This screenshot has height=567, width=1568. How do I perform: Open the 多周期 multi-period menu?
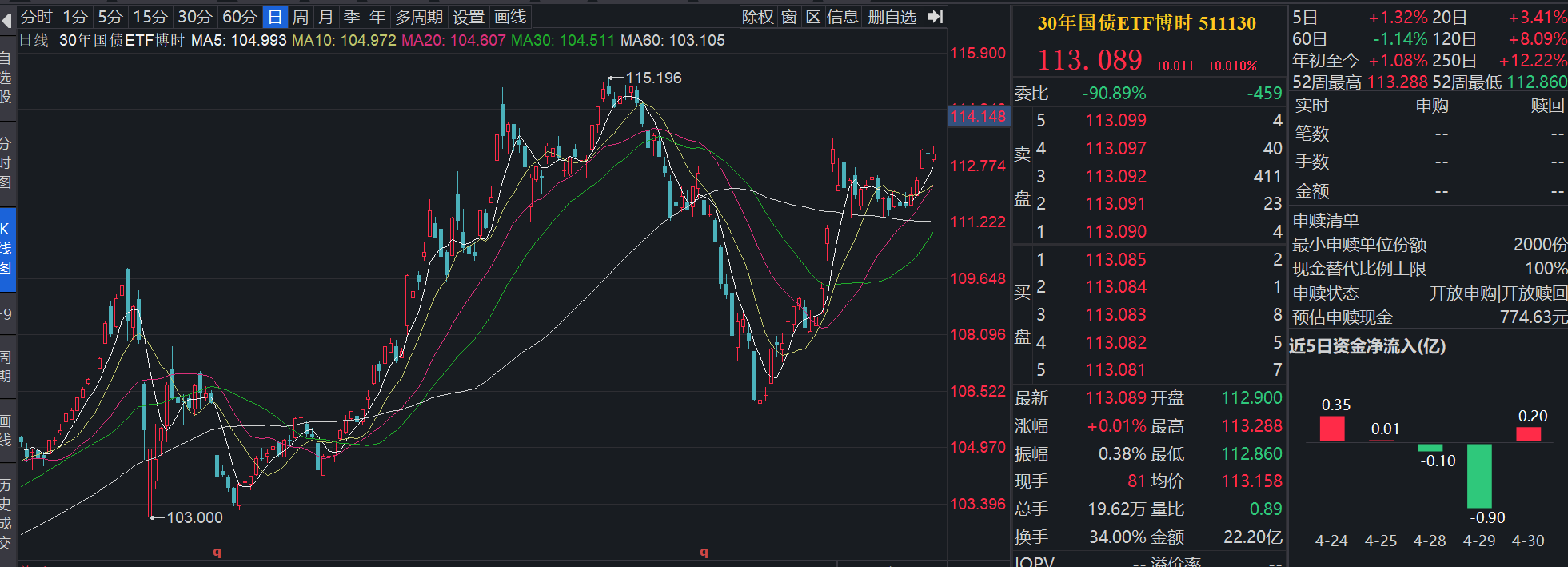point(418,17)
